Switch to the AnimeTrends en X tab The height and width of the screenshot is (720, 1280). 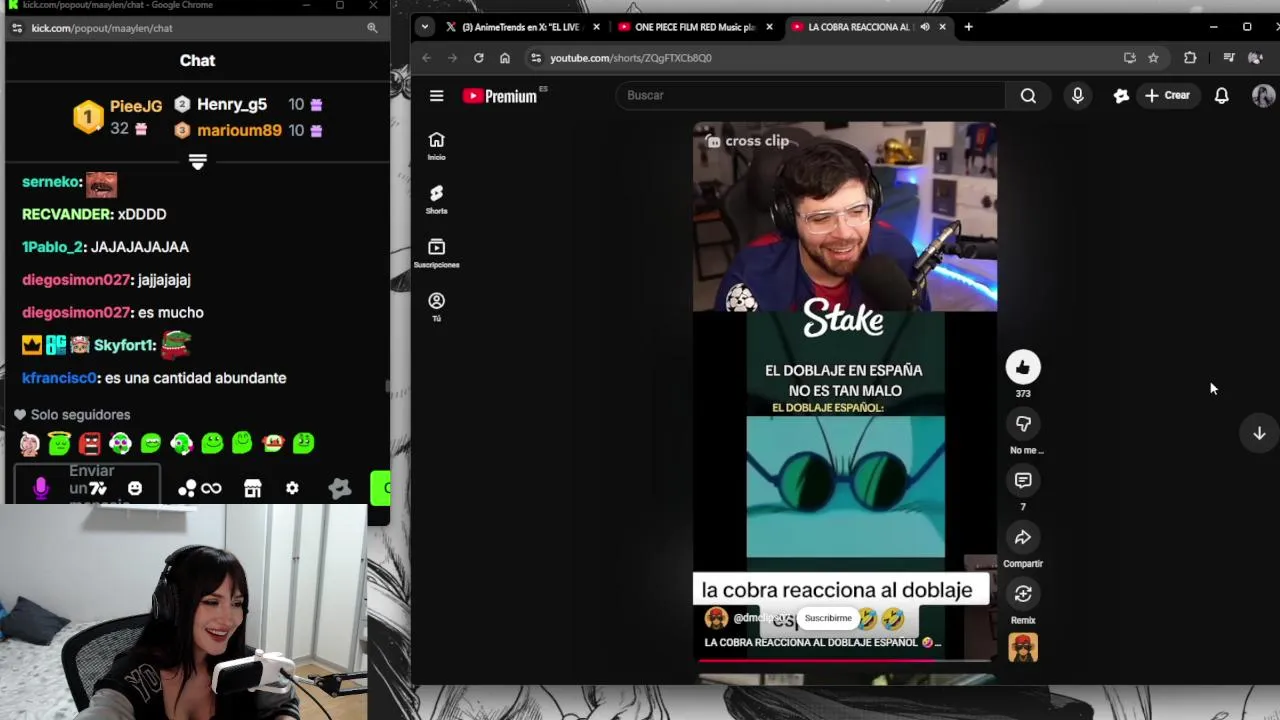coord(520,27)
